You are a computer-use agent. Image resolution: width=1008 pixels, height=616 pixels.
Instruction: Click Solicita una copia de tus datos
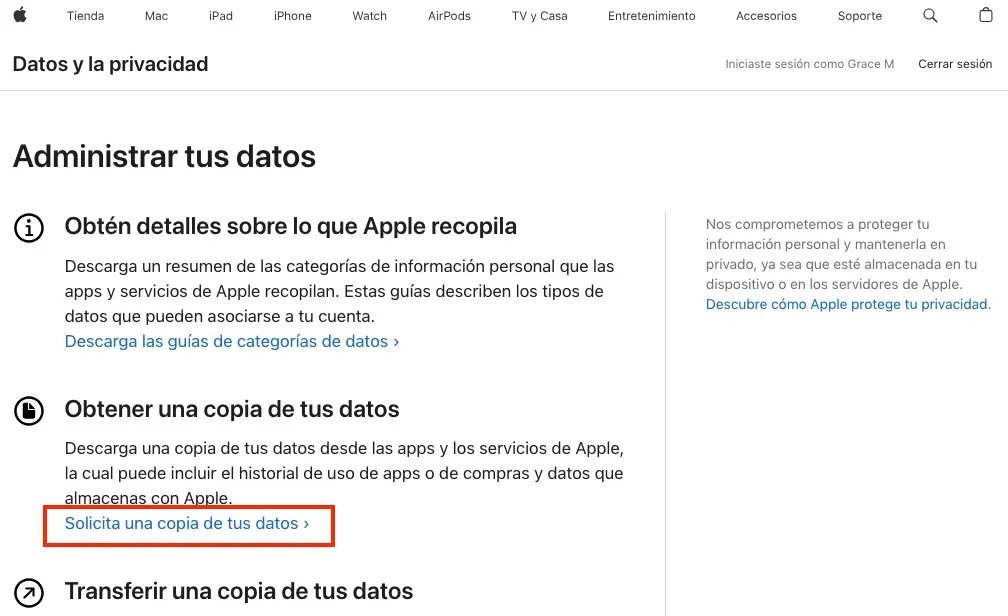[x=186, y=523]
